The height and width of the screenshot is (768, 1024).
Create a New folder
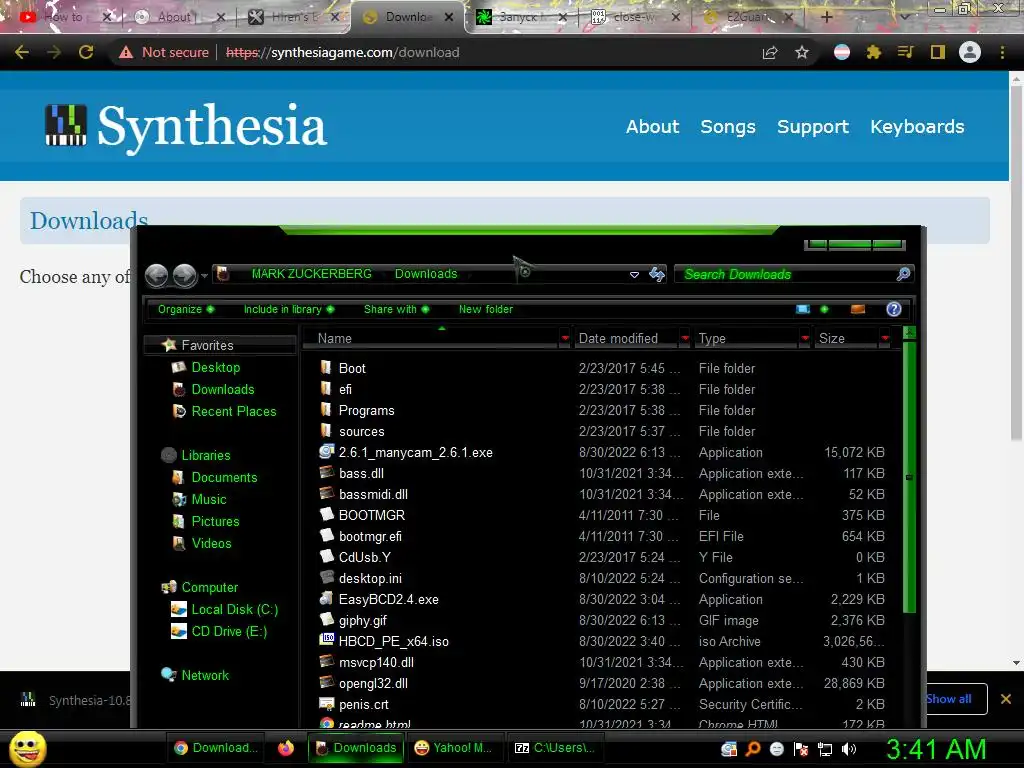click(486, 309)
